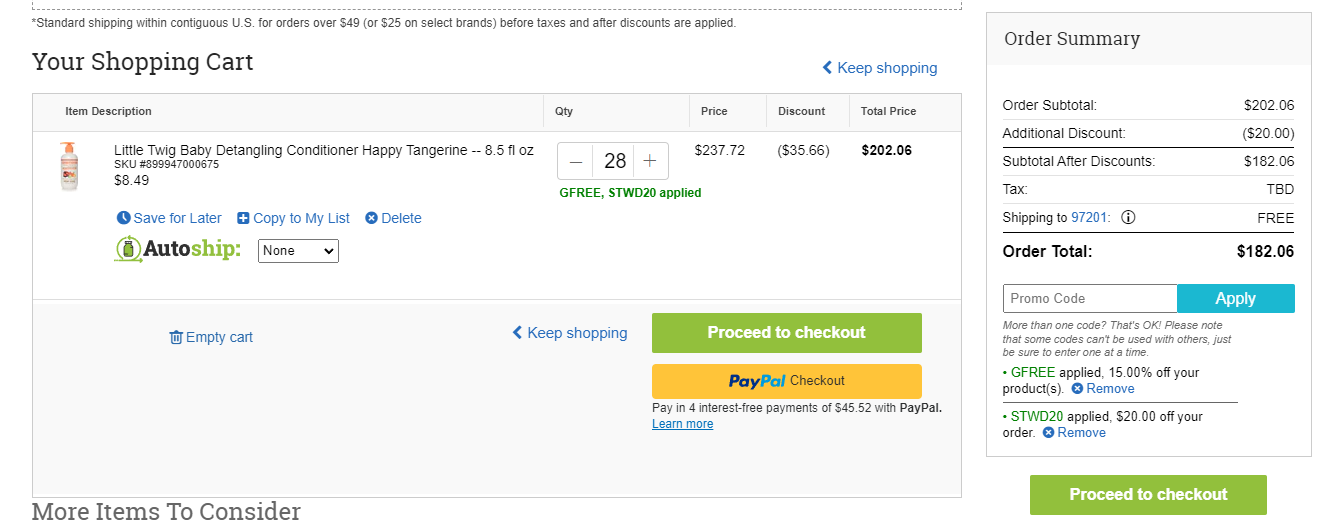The image size is (1338, 521).
Task: Click the Delete item x icon
Action: [371, 218]
